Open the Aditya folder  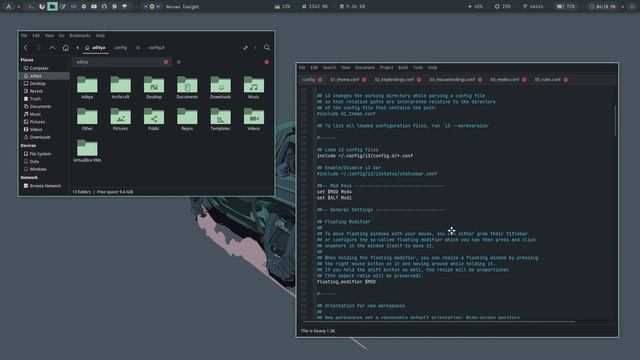(x=87, y=87)
